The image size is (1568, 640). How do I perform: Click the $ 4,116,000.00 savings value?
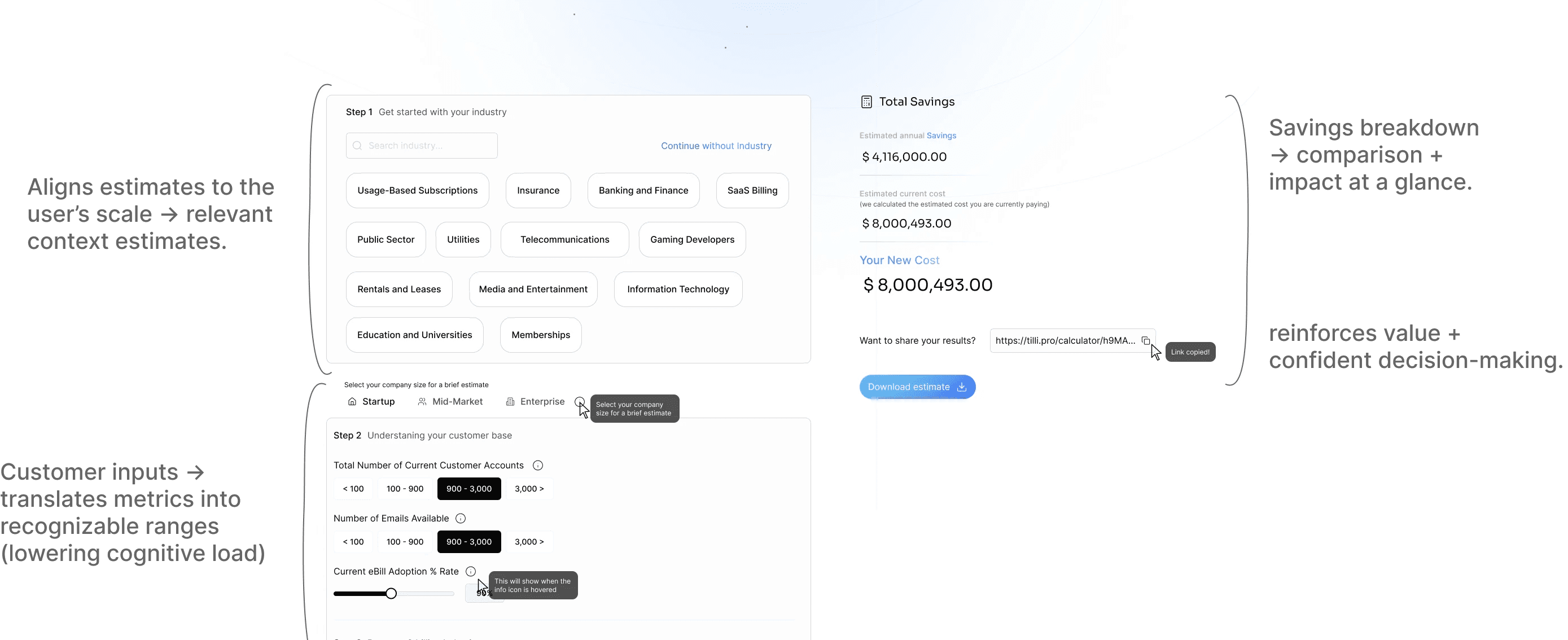click(904, 157)
